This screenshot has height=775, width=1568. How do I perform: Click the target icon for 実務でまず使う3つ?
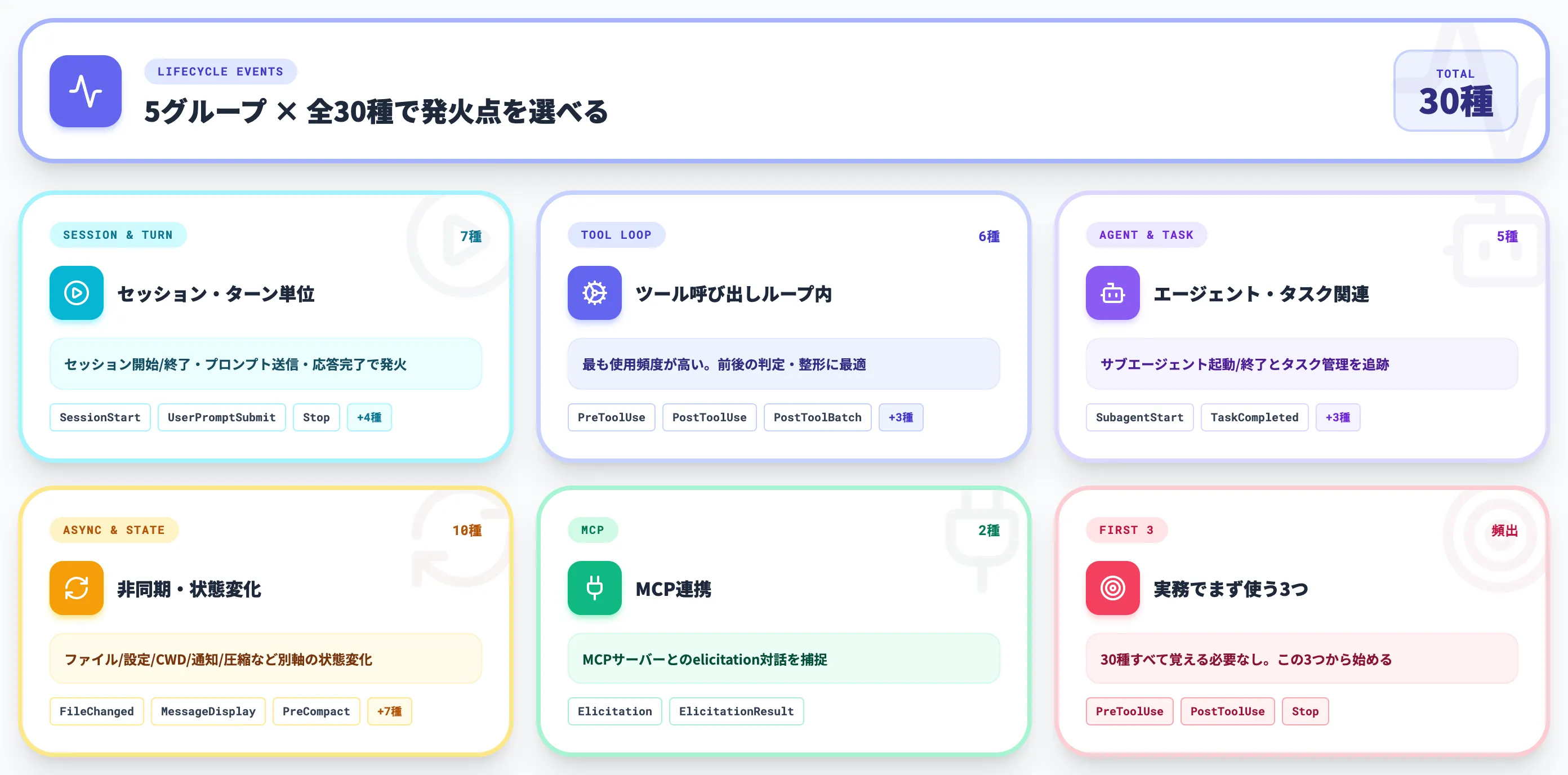click(x=1113, y=588)
